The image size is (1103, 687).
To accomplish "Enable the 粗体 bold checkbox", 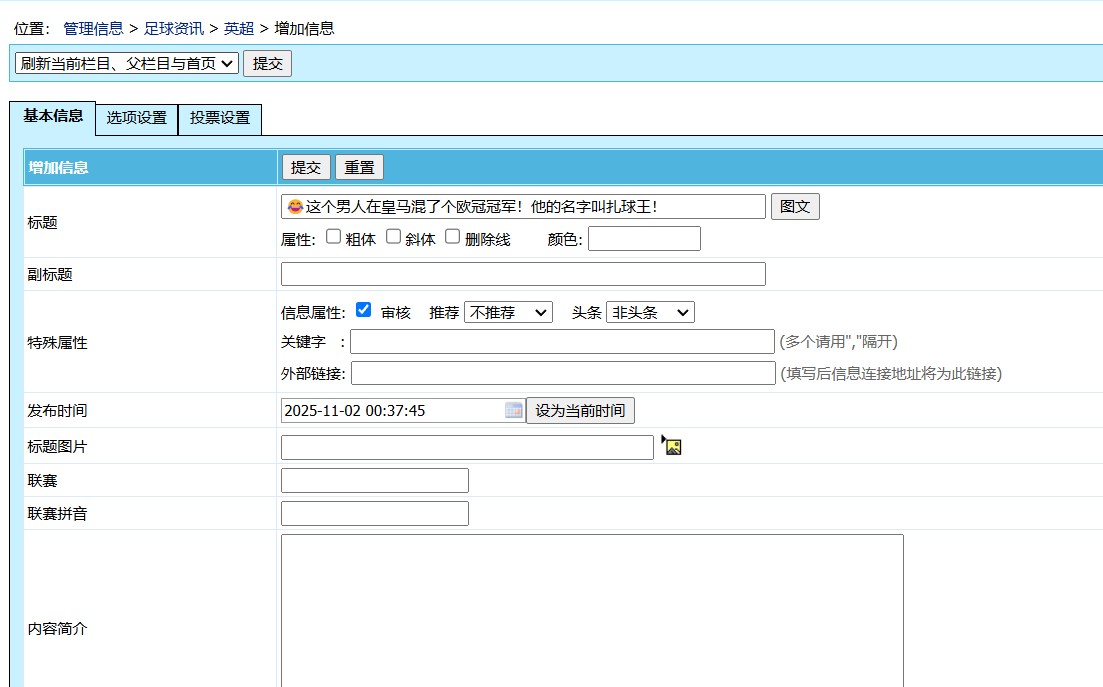I will [x=334, y=237].
